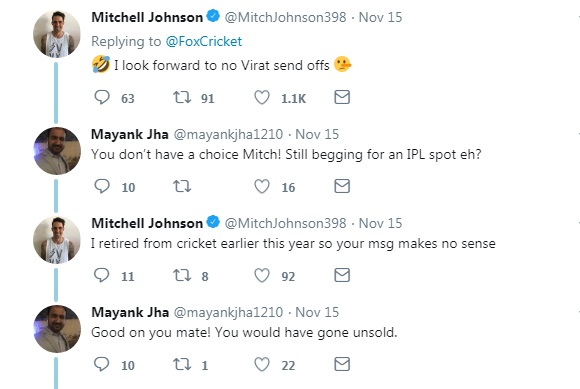580x389 pixels.
Task: Reply to 'I retired from cricket' tweet
Action: (102, 275)
